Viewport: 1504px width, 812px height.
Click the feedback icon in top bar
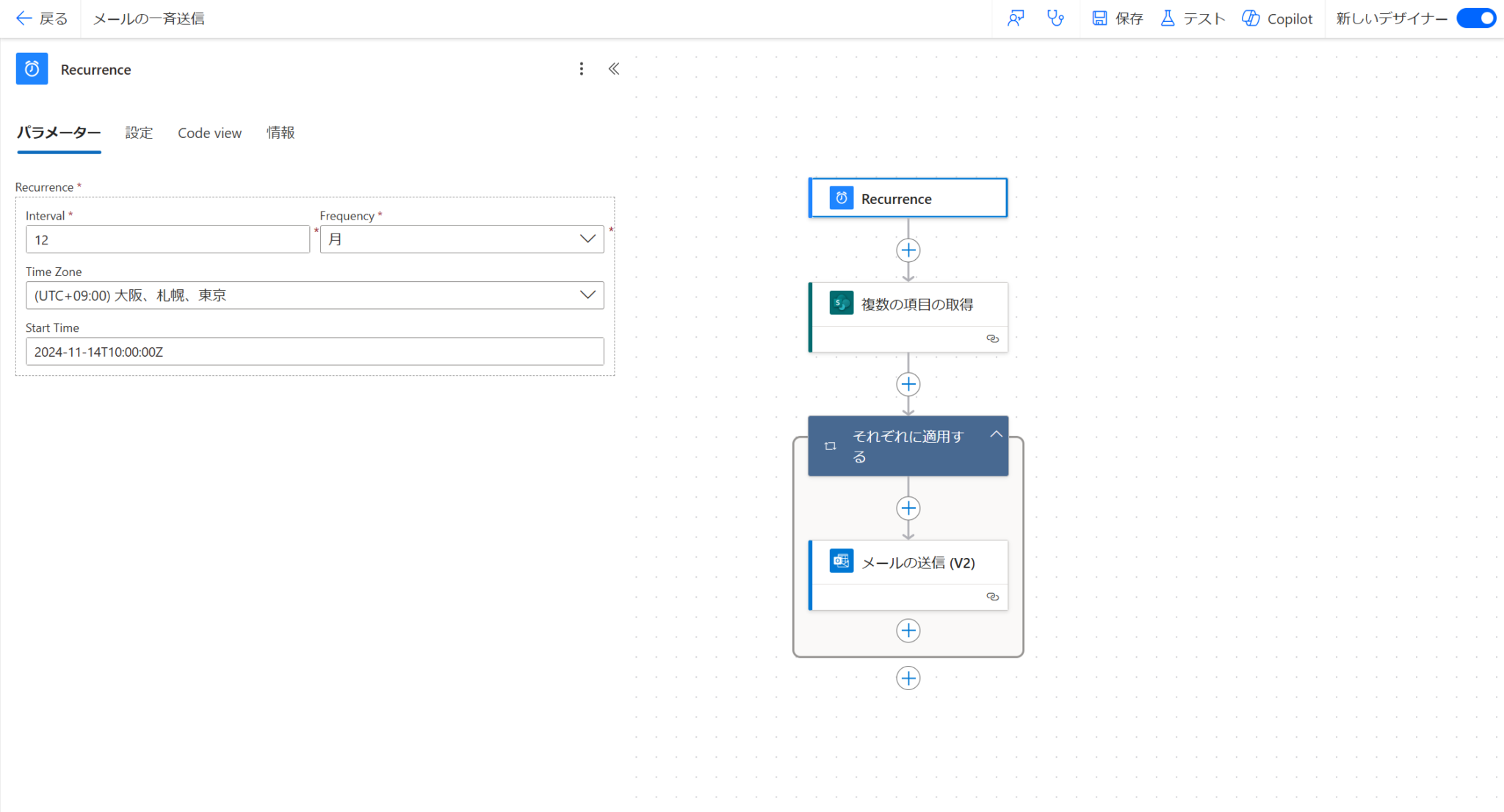1016,18
